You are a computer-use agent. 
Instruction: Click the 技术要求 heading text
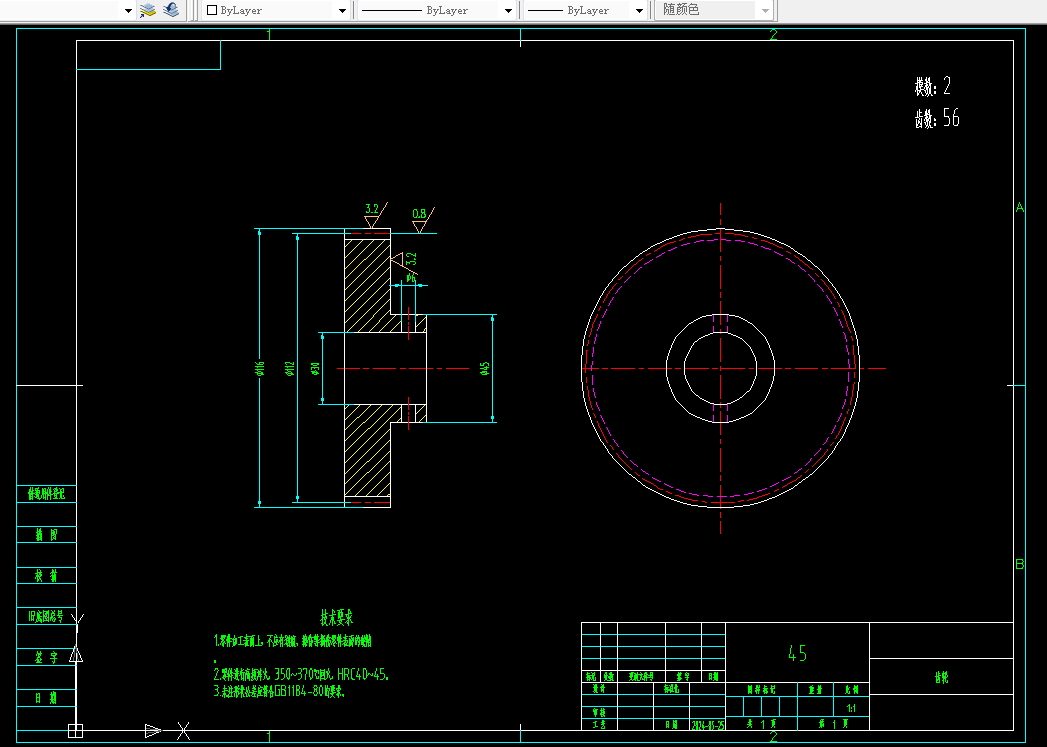337,617
